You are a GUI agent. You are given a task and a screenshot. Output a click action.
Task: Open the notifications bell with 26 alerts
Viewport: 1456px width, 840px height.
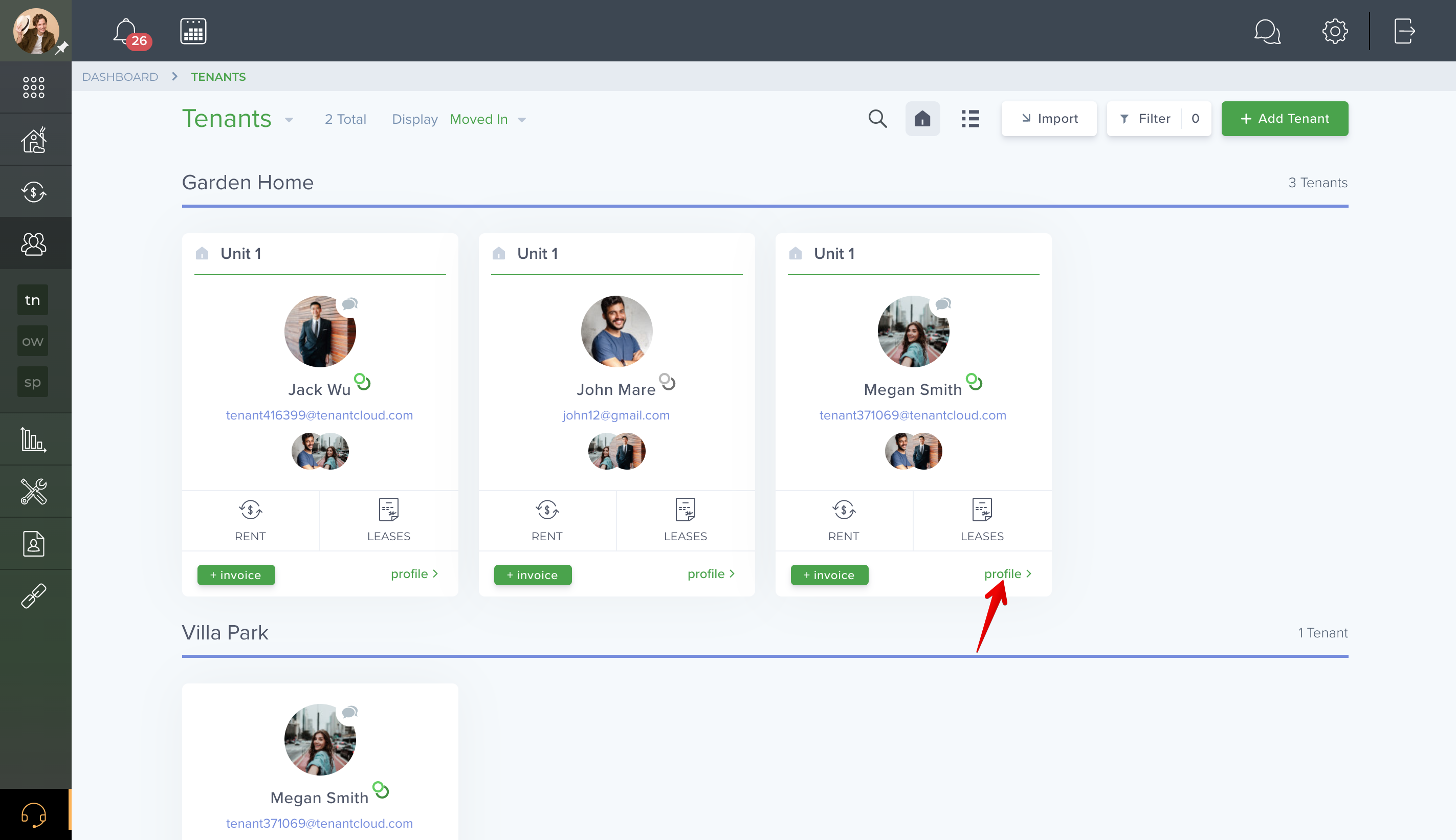(131, 33)
